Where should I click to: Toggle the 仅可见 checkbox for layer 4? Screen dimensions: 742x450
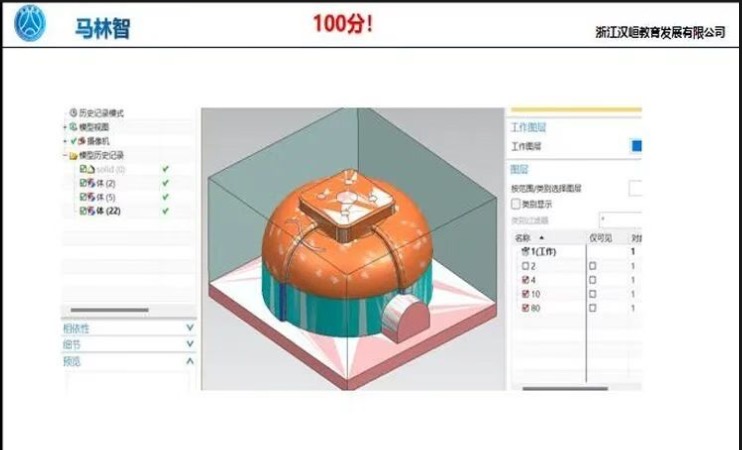coord(592,281)
